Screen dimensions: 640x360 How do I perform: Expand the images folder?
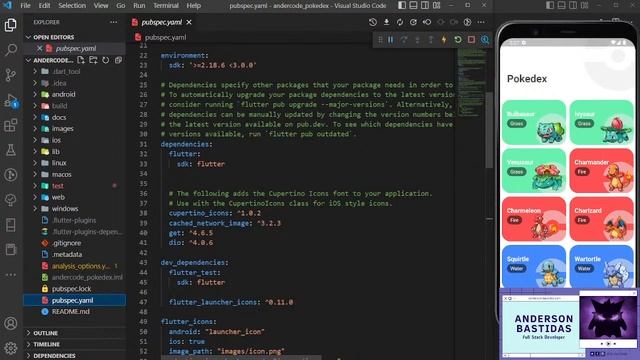click(x=75, y=129)
